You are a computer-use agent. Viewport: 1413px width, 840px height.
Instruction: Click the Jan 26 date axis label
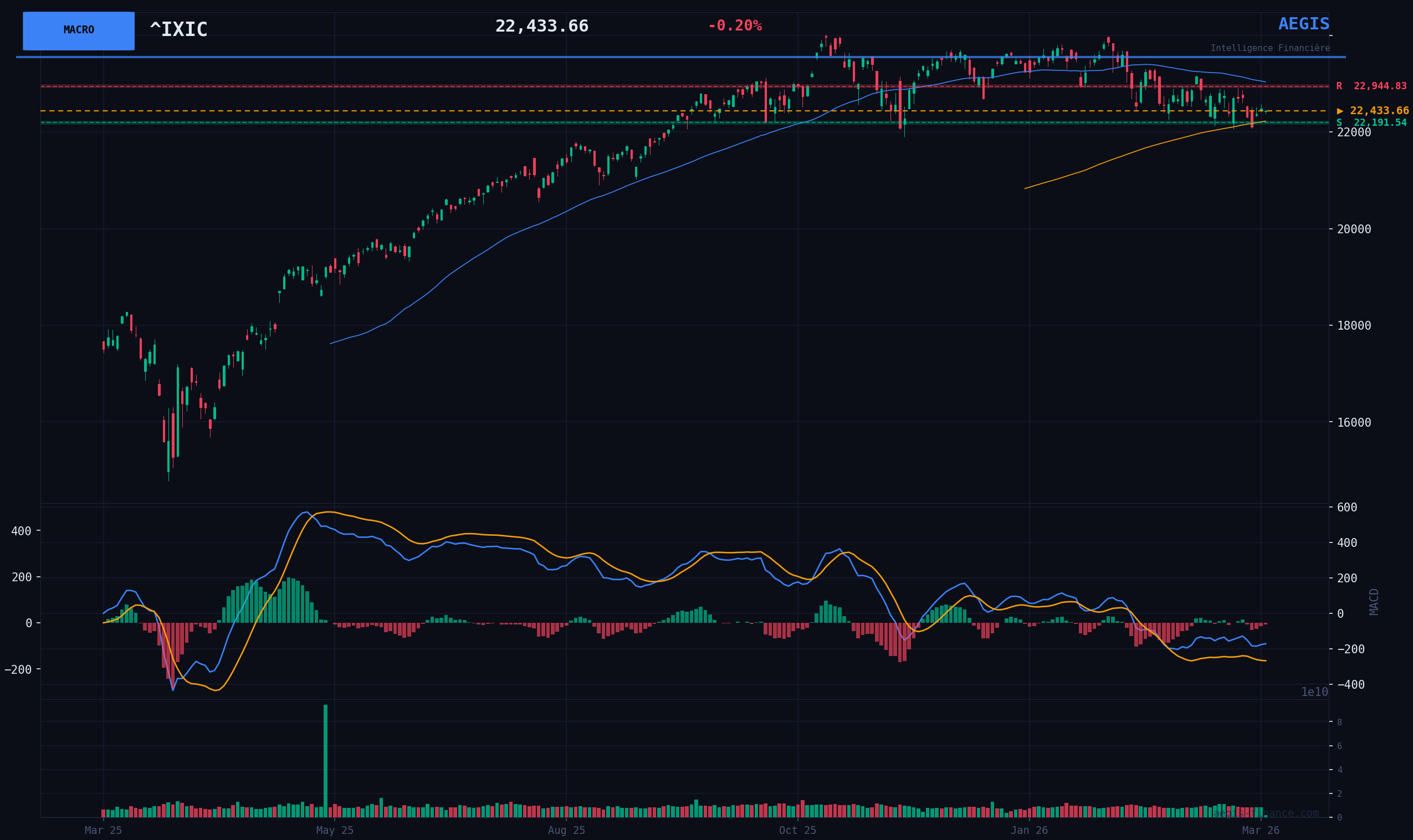pos(1029,831)
